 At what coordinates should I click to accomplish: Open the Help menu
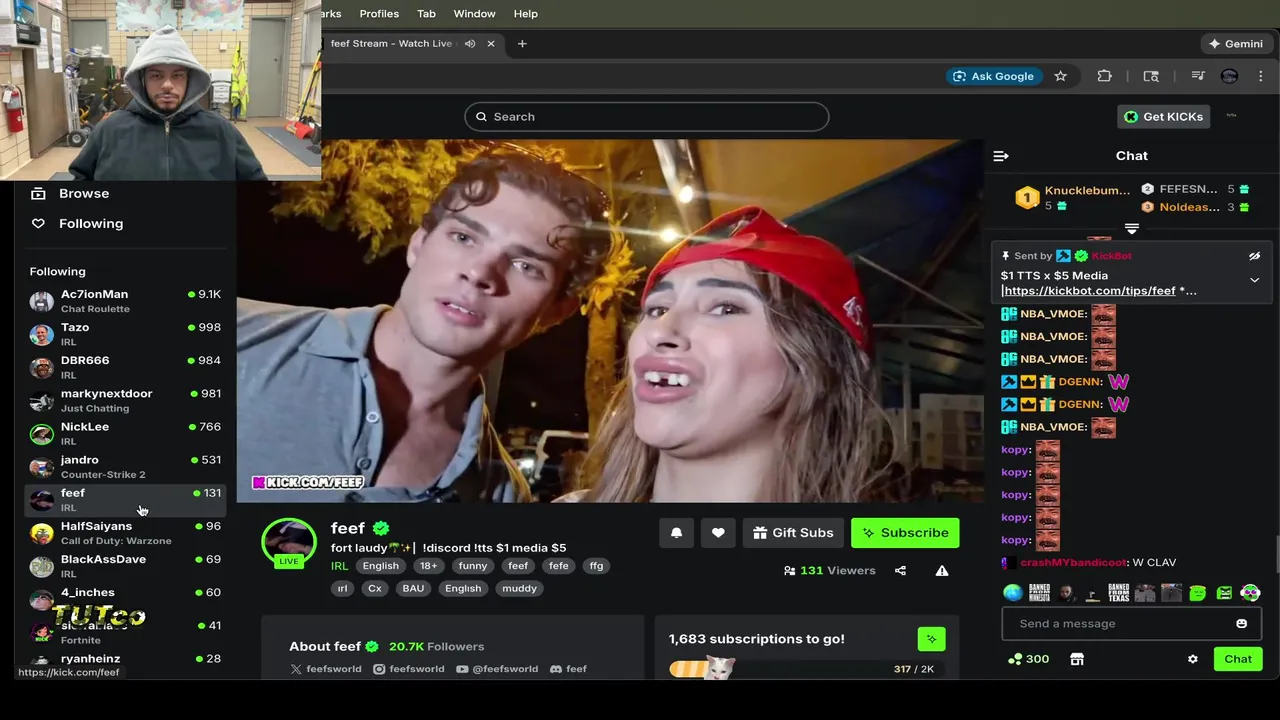point(526,14)
